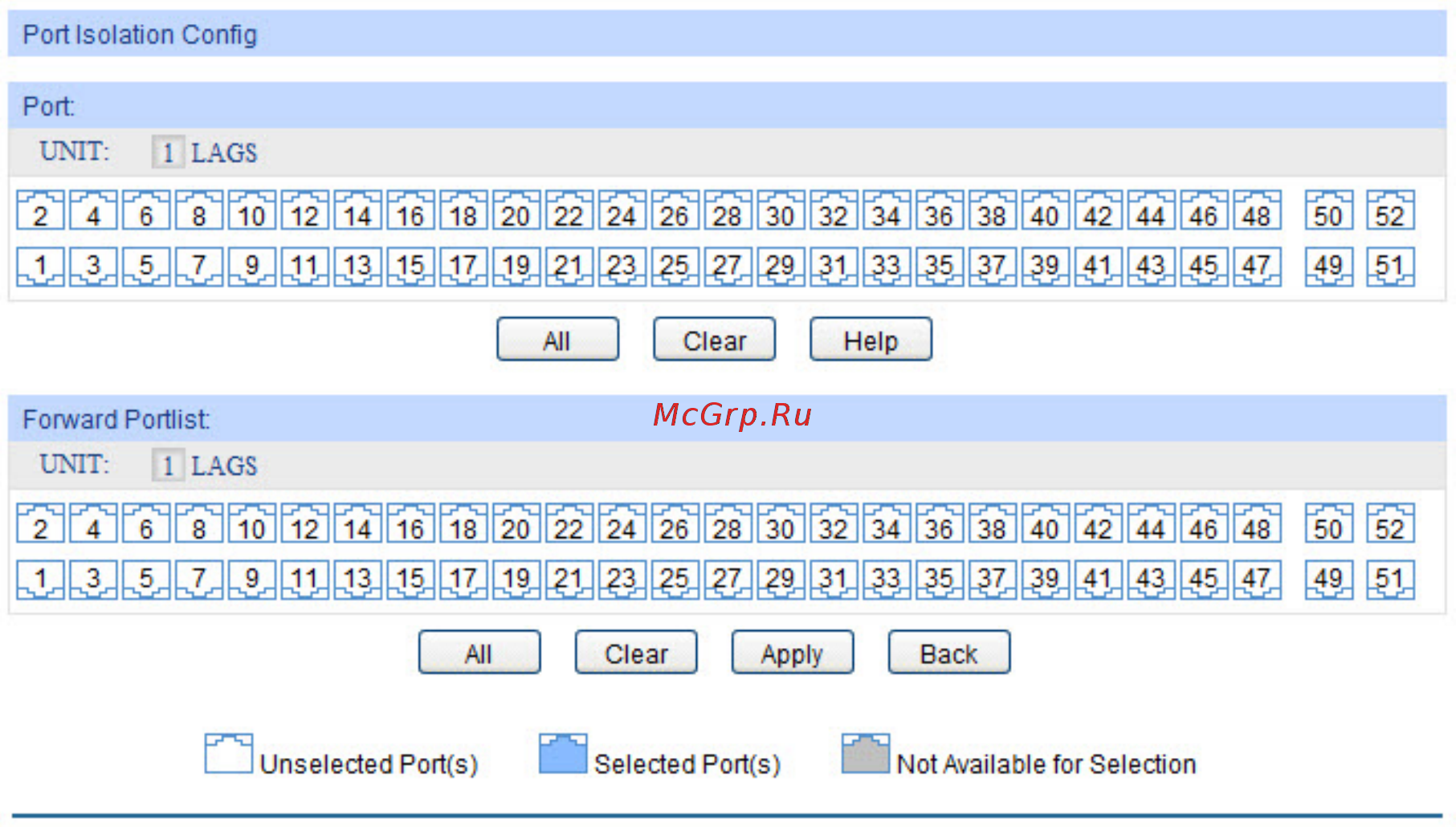The height and width of the screenshot is (827, 1456).
Task: Choose port 10 in the Forward Portlist
Action: 252,524
